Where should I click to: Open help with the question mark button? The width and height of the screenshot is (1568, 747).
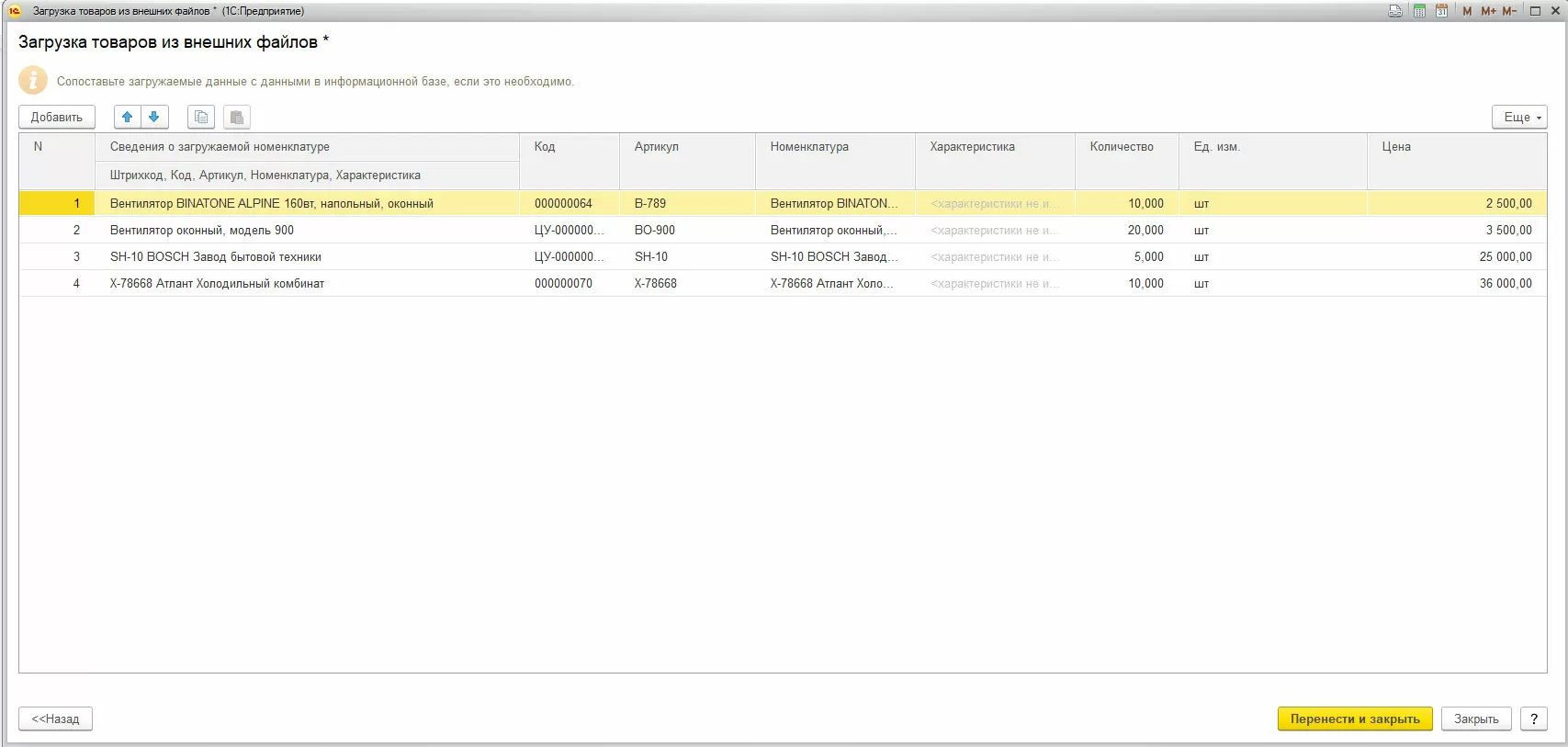1533,719
